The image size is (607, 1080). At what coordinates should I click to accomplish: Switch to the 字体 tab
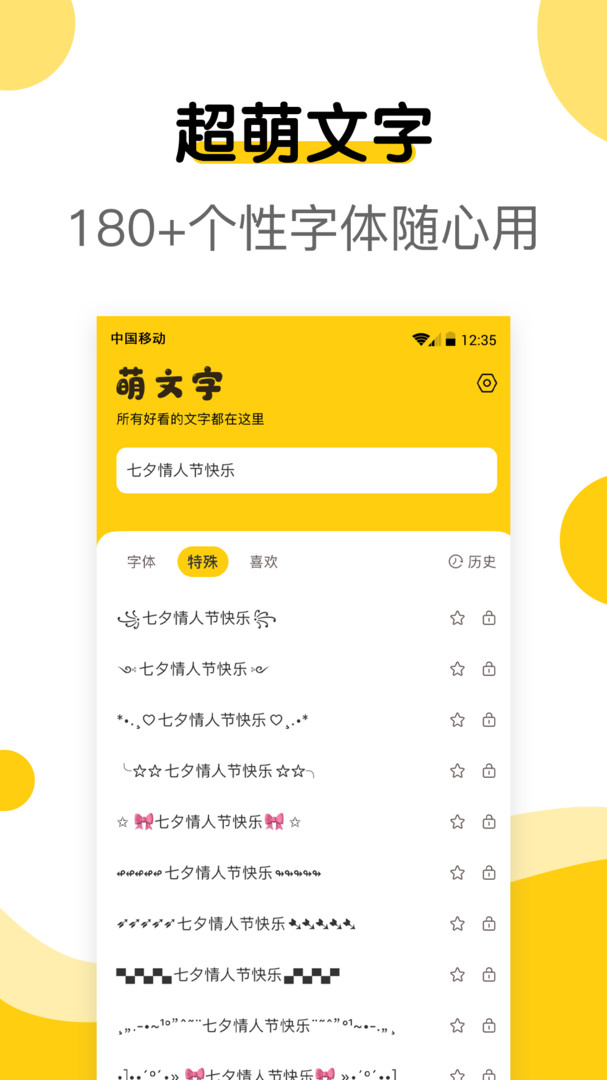[141, 562]
